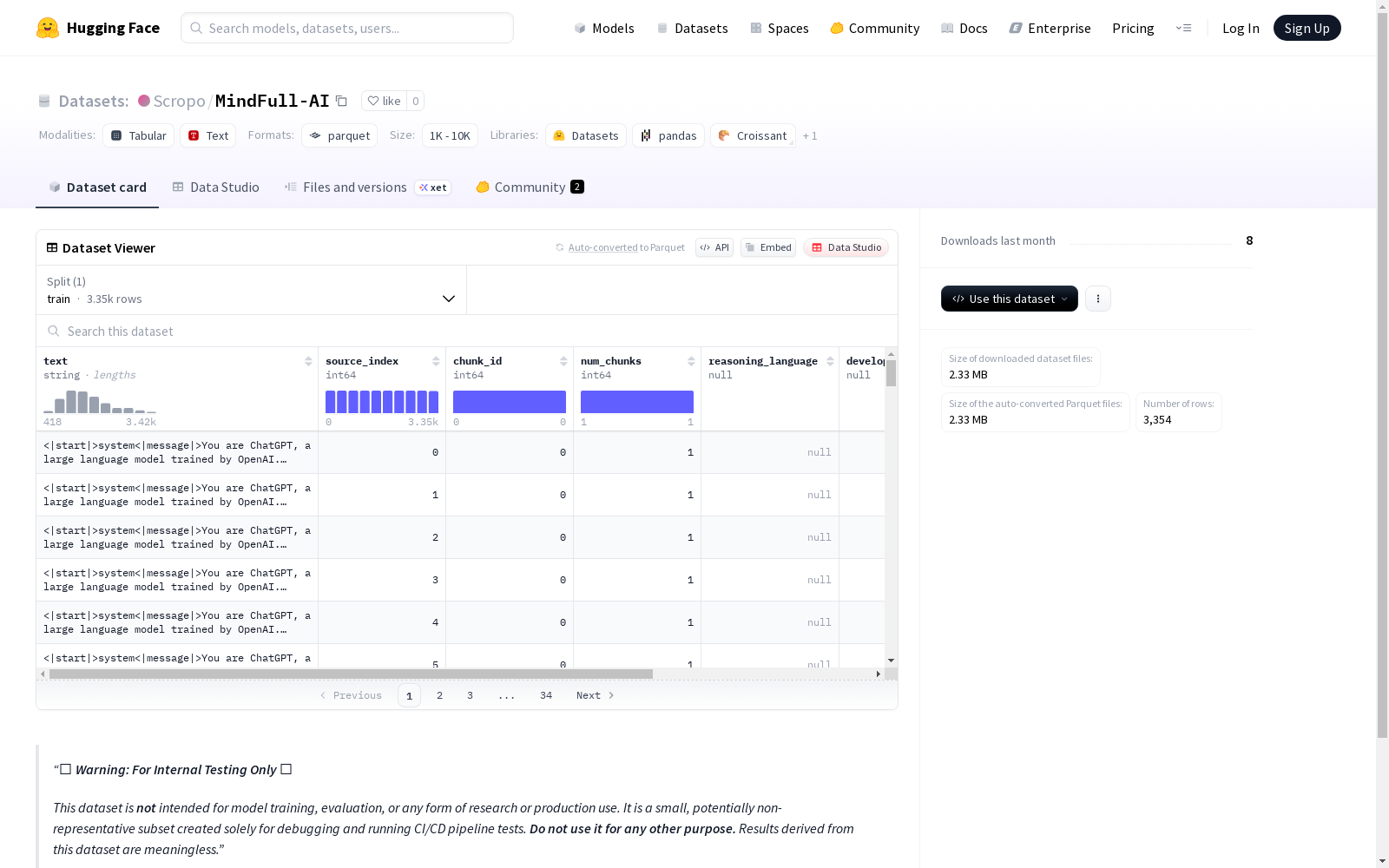
Task: Click the Scropo user avatar
Action: coord(144,101)
